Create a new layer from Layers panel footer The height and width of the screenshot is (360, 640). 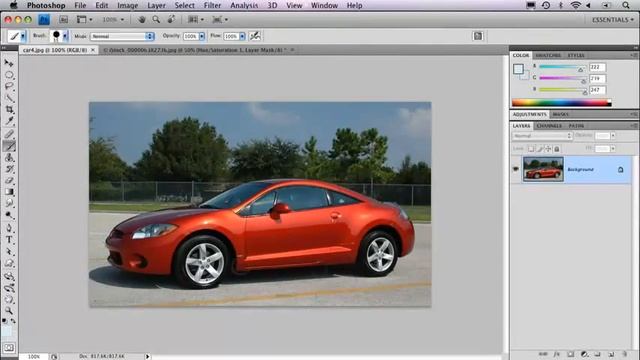[611, 354]
